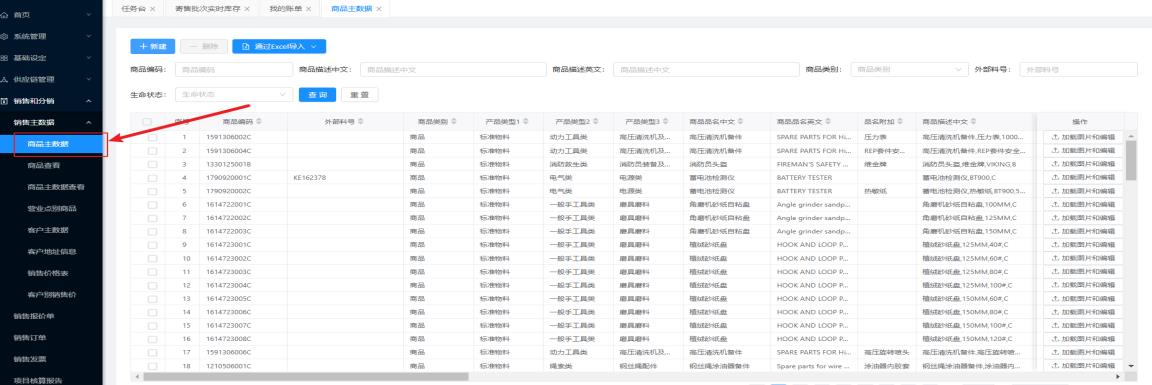Sort by the 产品类型3 column sort icon
Screen dimensions: 1152x385
pos(666,121)
